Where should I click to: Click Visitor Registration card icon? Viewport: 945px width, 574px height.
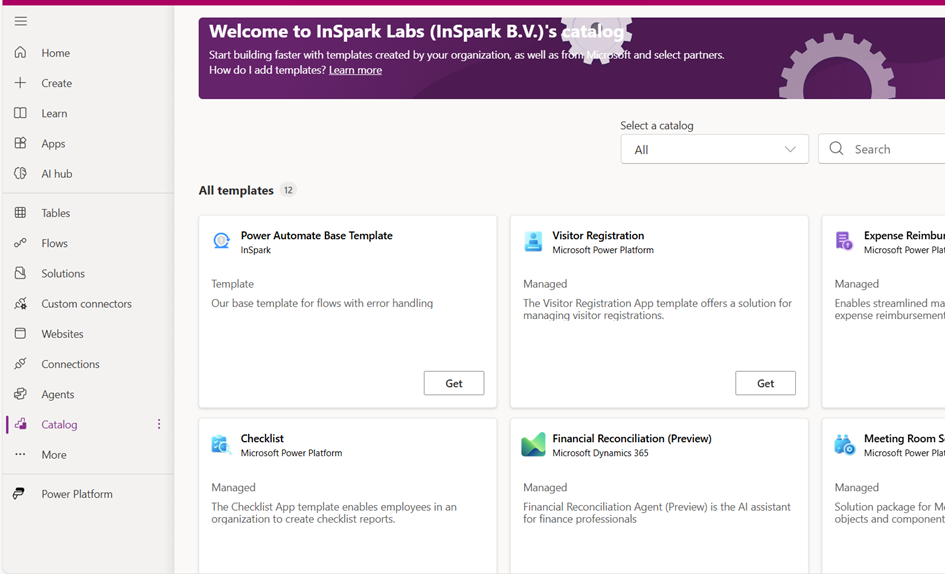tap(533, 241)
